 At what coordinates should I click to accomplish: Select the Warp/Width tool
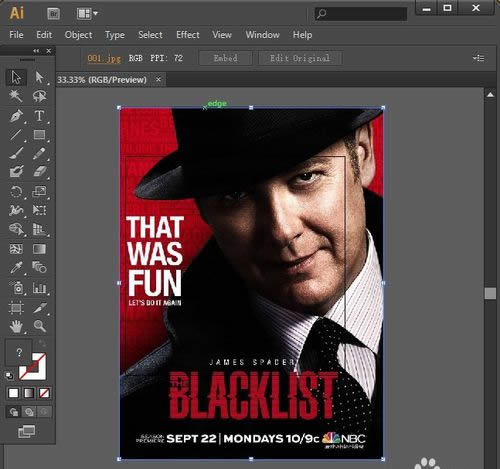16,210
